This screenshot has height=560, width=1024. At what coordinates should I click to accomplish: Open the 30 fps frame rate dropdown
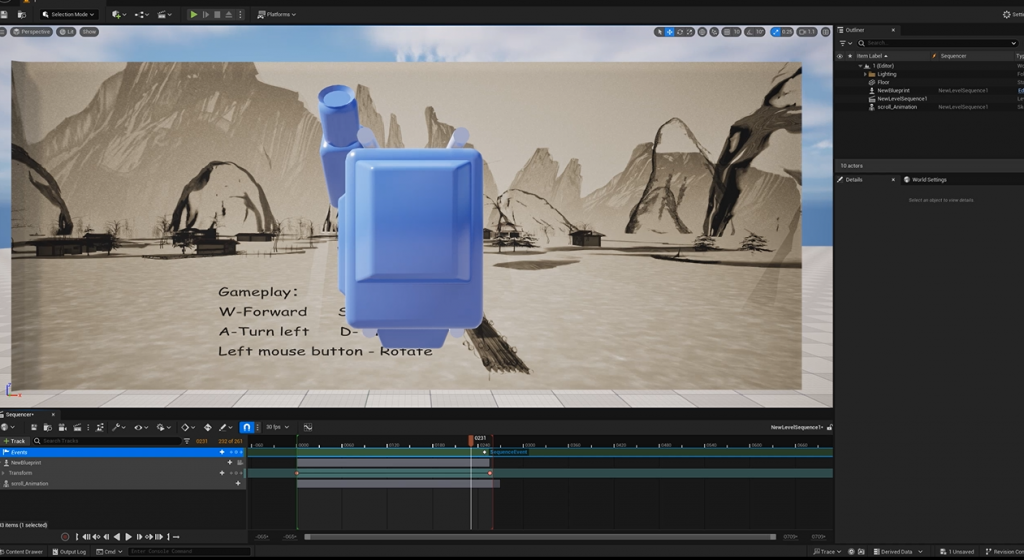click(277, 427)
